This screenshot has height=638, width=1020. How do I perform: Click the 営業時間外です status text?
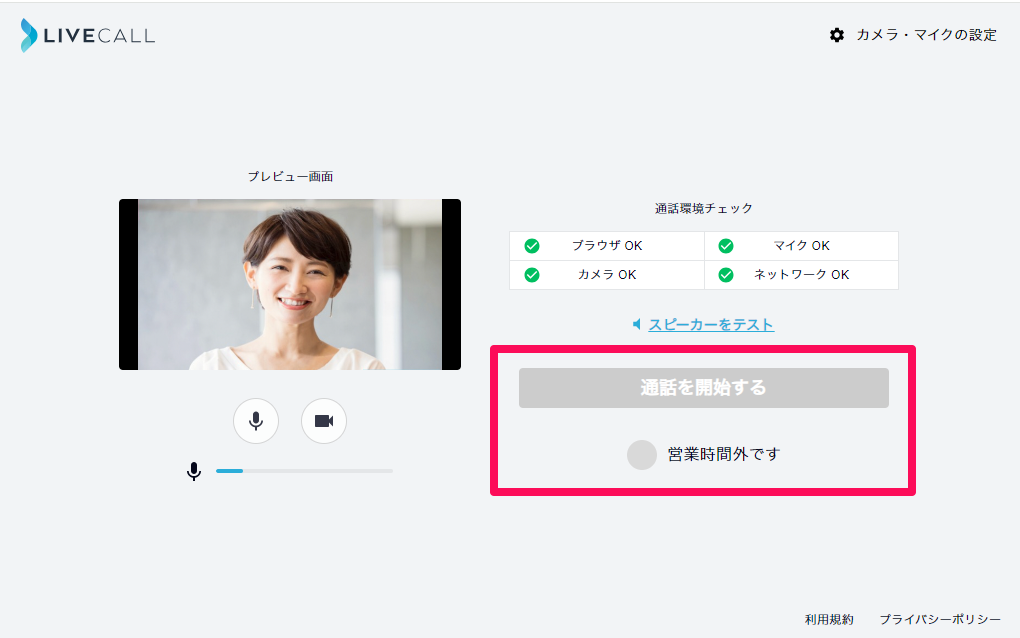click(723, 455)
